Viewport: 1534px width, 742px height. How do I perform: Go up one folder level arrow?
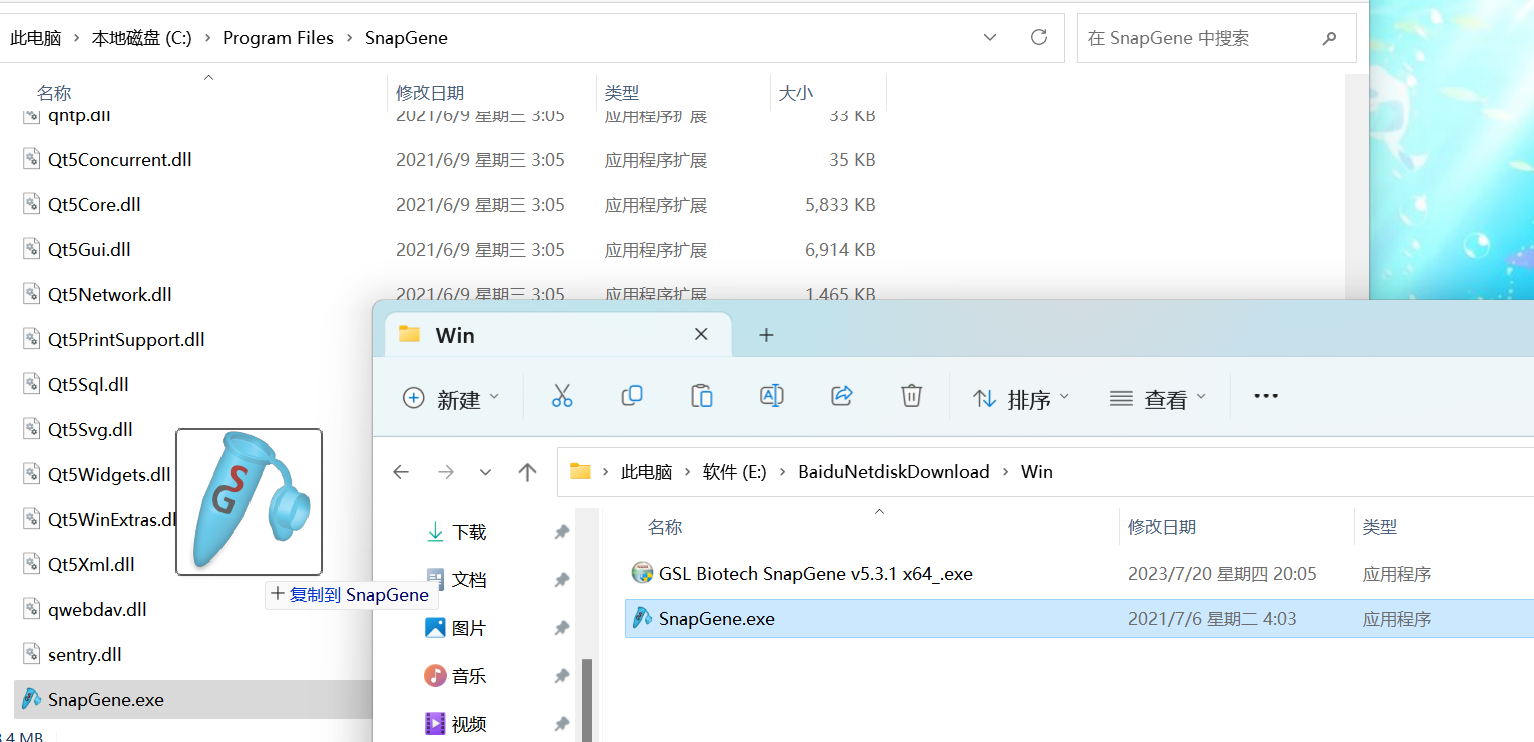(x=528, y=472)
